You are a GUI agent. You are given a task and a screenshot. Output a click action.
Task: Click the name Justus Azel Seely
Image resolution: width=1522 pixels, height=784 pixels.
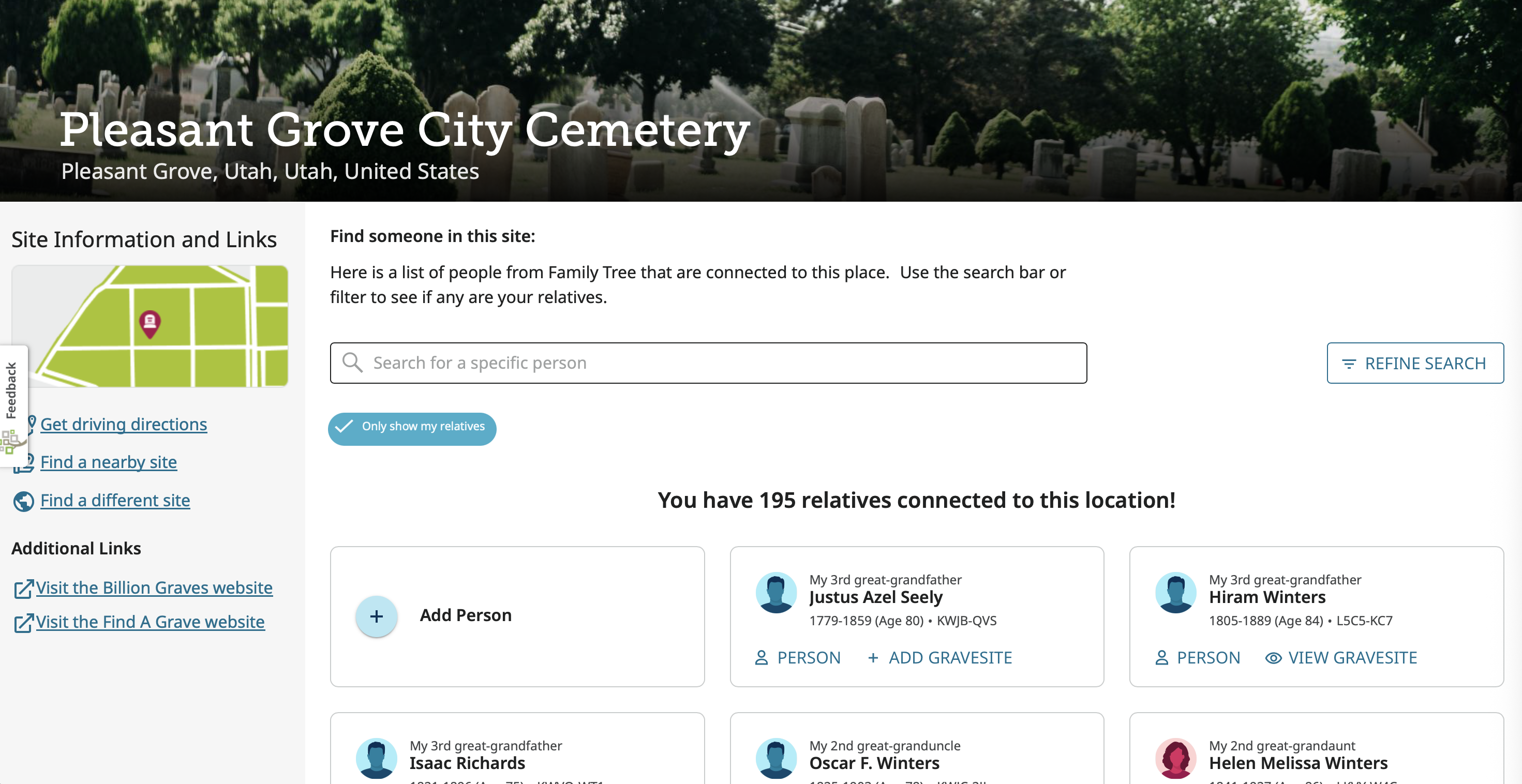pos(876,597)
